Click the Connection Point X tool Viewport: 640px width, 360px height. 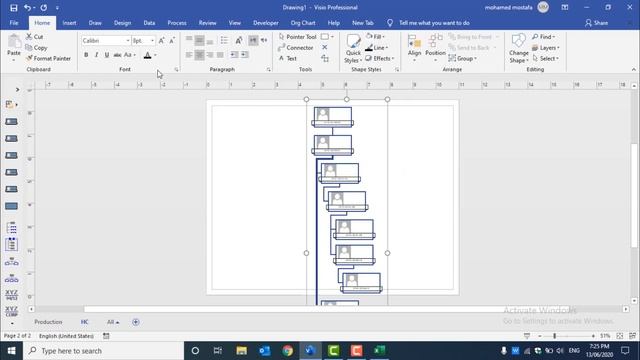[325, 48]
